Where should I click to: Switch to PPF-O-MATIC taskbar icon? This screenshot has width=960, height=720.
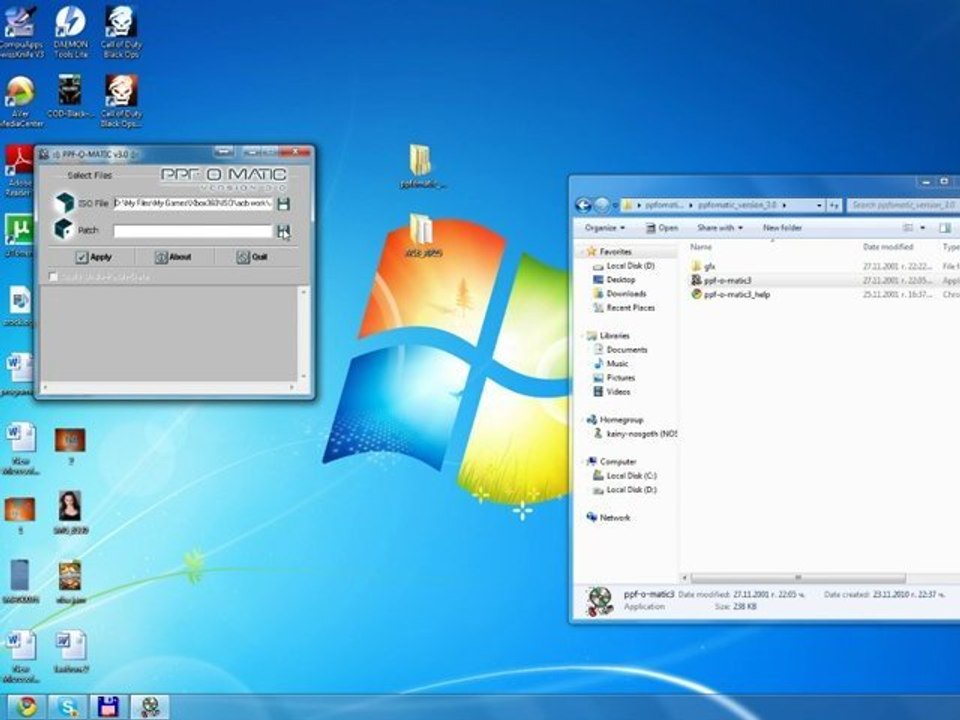pyautogui.click(x=150, y=707)
